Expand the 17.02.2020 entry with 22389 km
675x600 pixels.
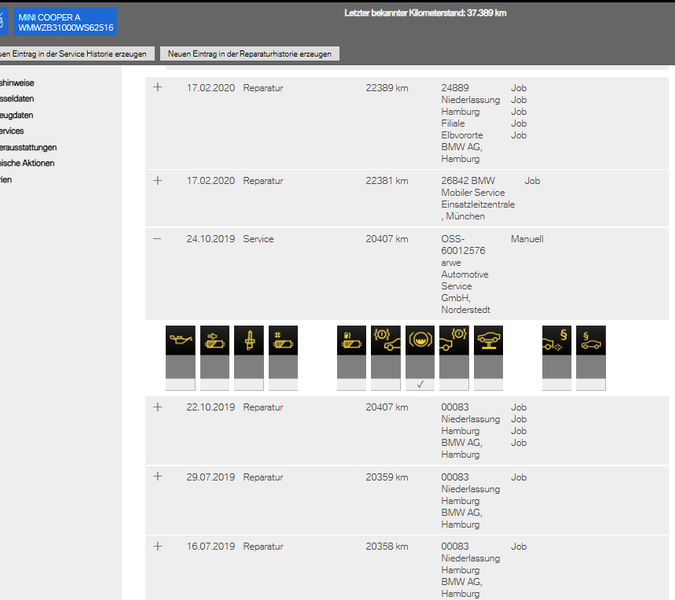(158, 87)
